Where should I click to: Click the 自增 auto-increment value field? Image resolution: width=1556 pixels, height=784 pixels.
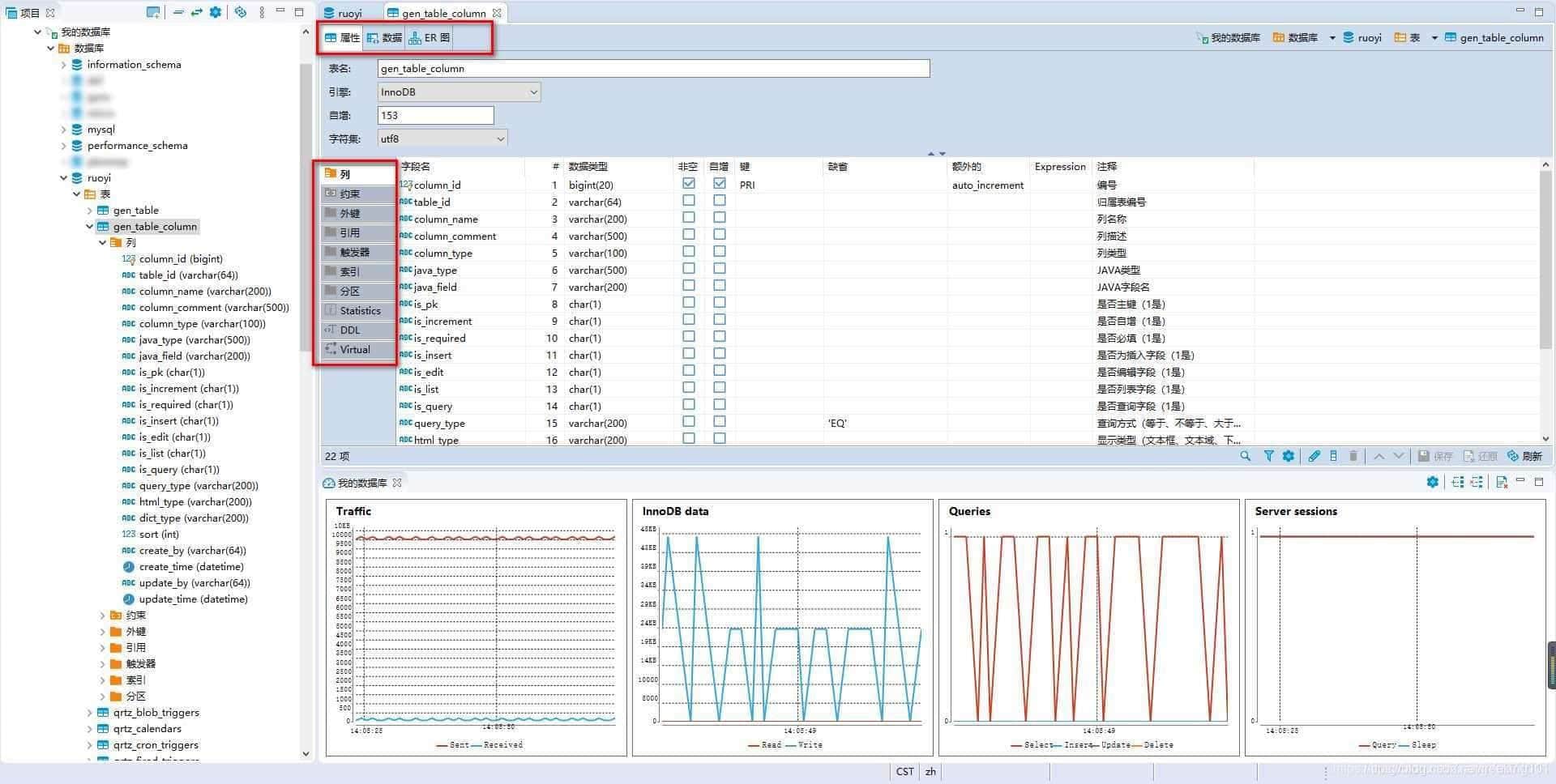435,115
